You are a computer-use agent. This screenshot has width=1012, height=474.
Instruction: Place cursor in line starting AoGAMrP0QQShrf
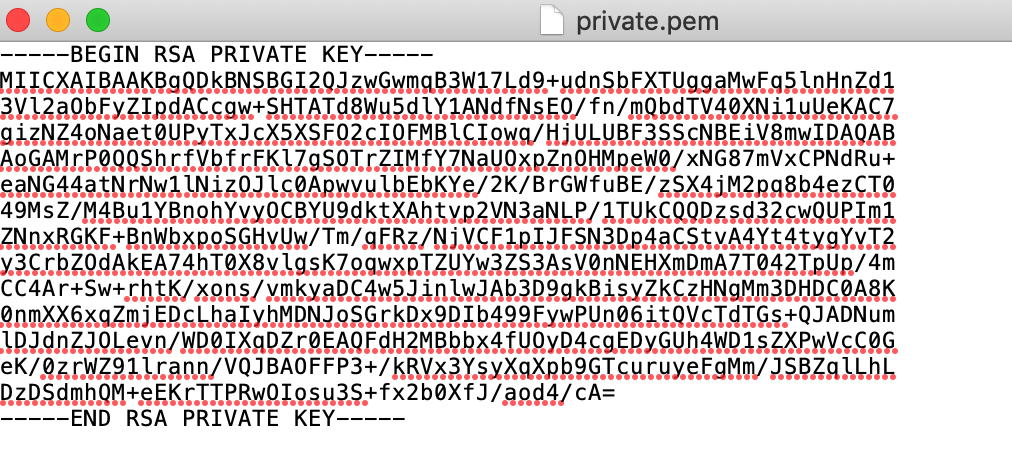click(x=447, y=159)
